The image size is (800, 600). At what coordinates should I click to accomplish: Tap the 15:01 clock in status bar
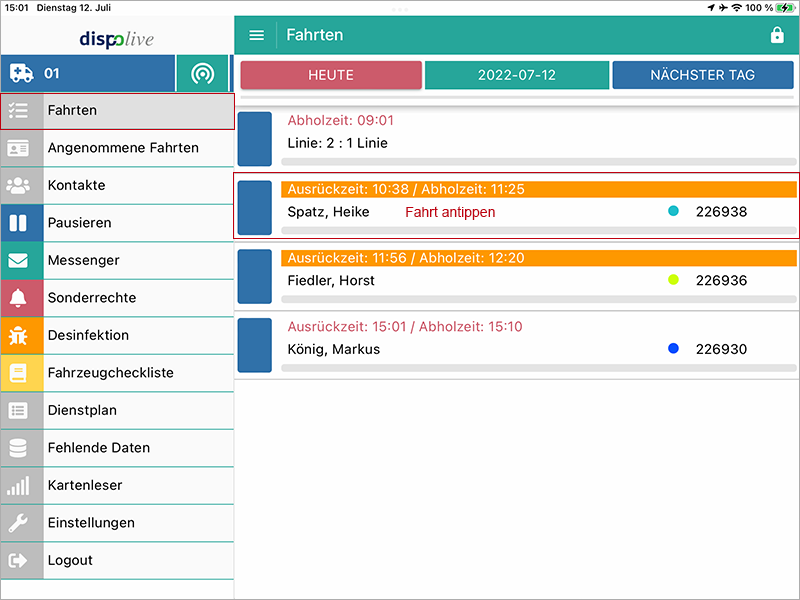(16, 8)
